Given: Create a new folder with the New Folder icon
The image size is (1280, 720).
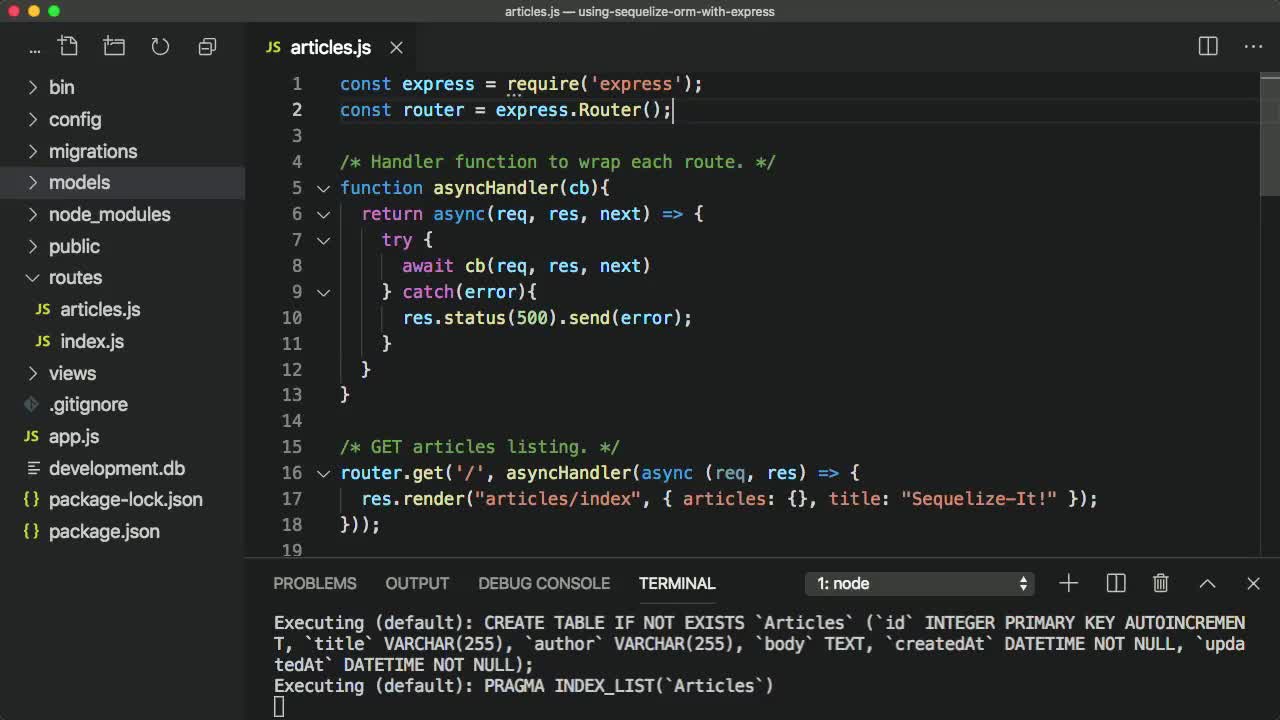Looking at the screenshot, I should tap(114, 46).
